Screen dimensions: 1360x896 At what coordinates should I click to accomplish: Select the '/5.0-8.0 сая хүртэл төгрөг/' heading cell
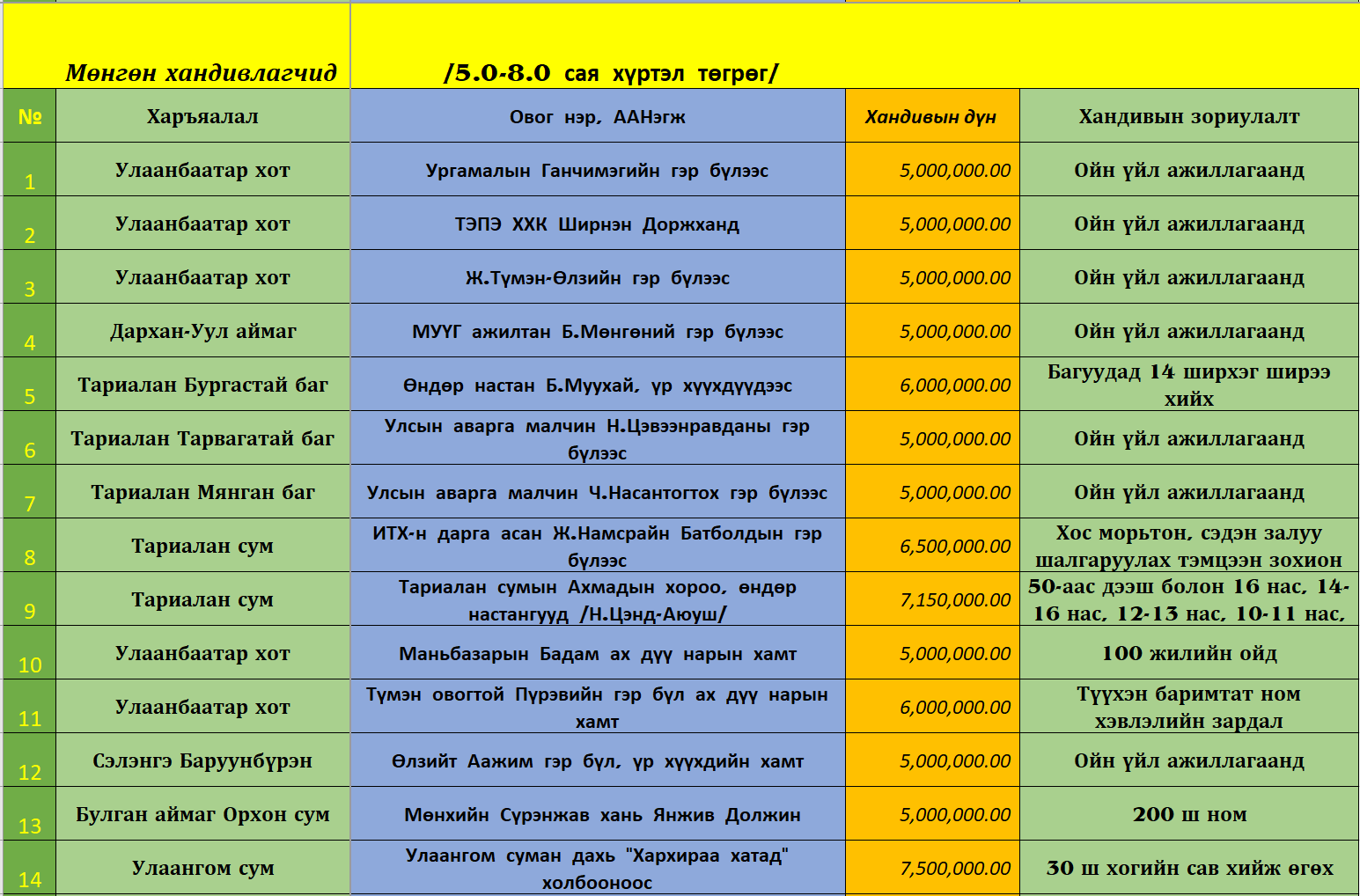[x=611, y=72]
